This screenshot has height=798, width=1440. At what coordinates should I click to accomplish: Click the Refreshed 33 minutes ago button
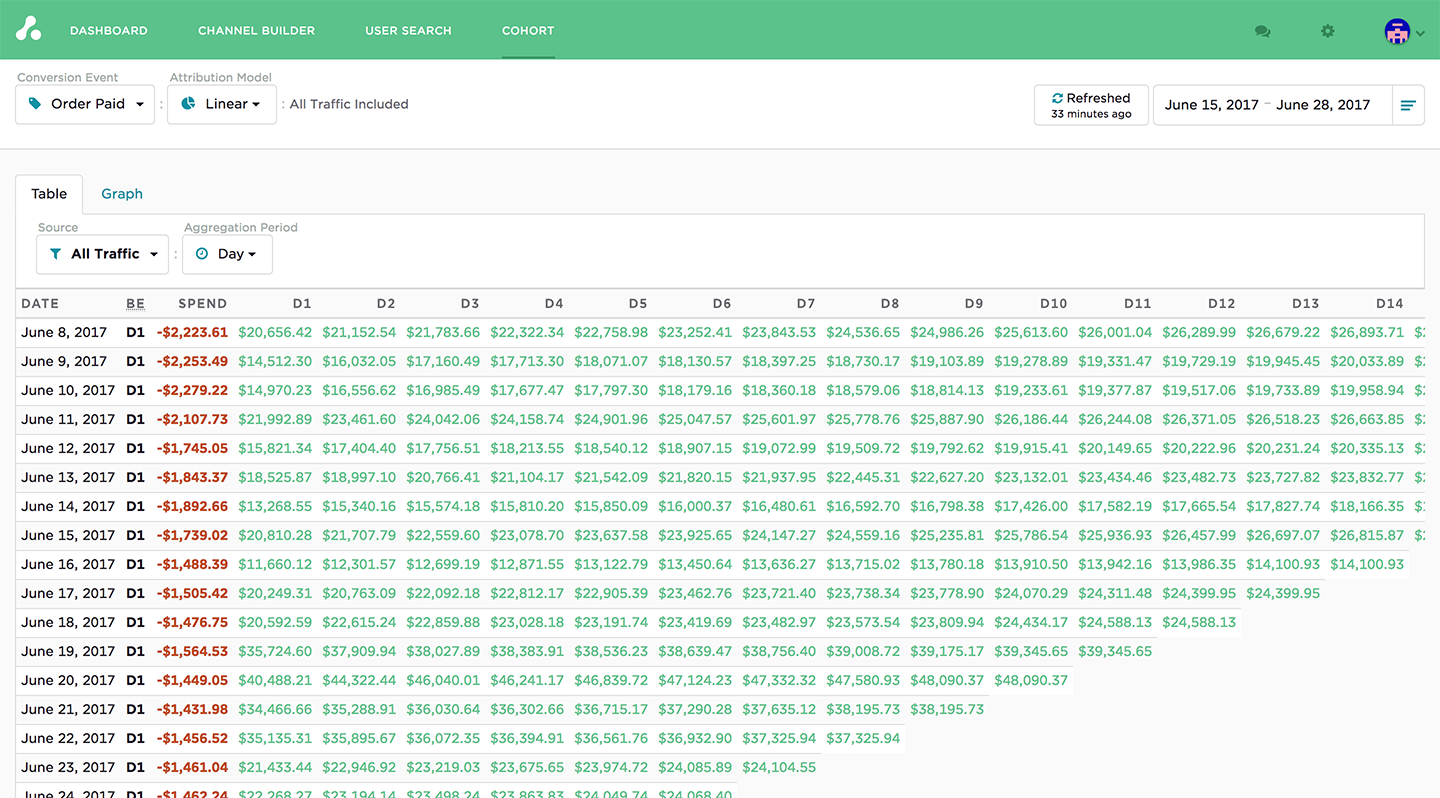(x=1091, y=105)
